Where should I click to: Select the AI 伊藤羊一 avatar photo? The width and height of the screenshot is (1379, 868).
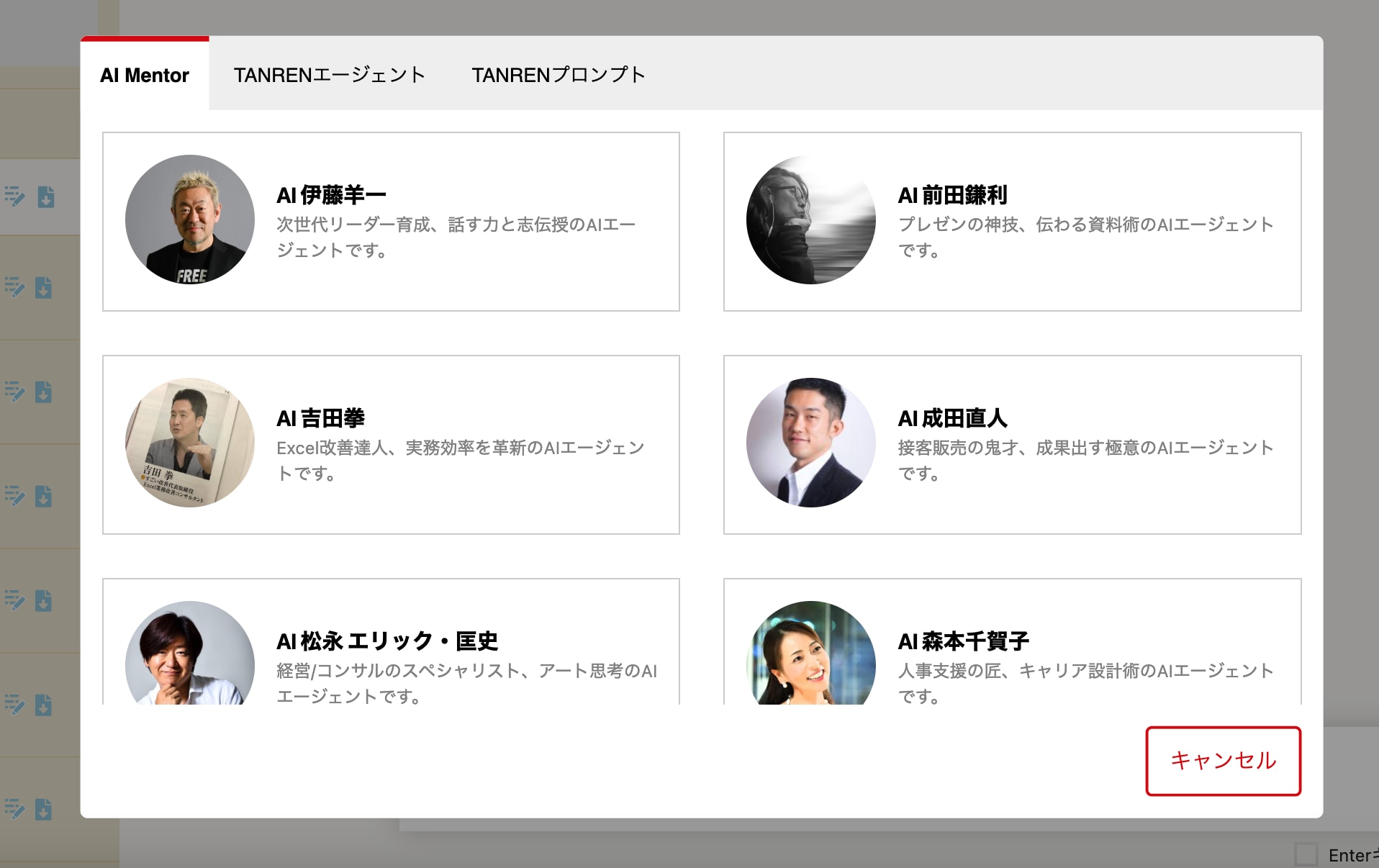[x=190, y=220]
